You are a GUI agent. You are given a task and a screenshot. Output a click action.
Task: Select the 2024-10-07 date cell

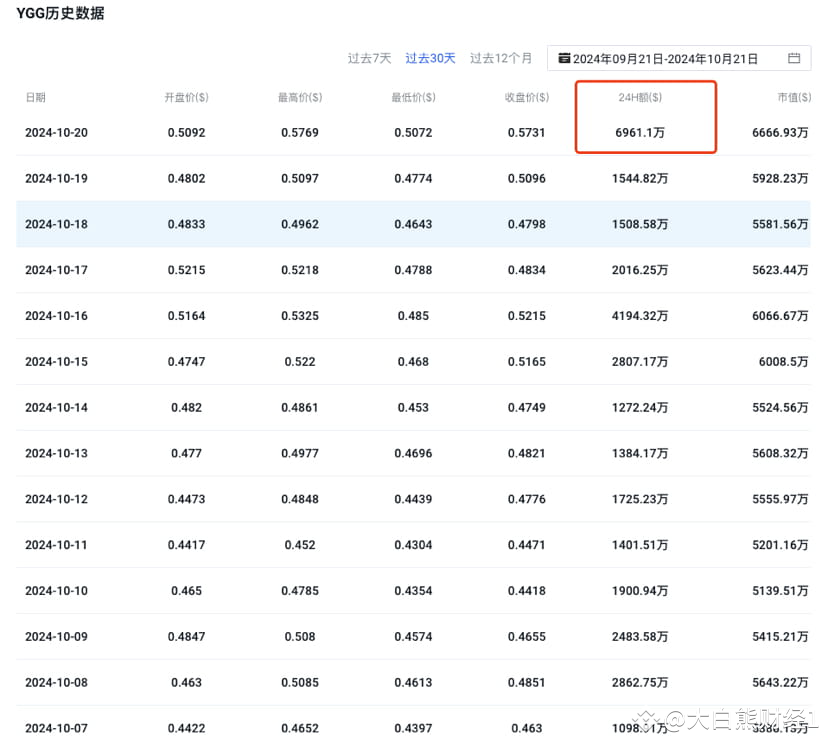57,728
